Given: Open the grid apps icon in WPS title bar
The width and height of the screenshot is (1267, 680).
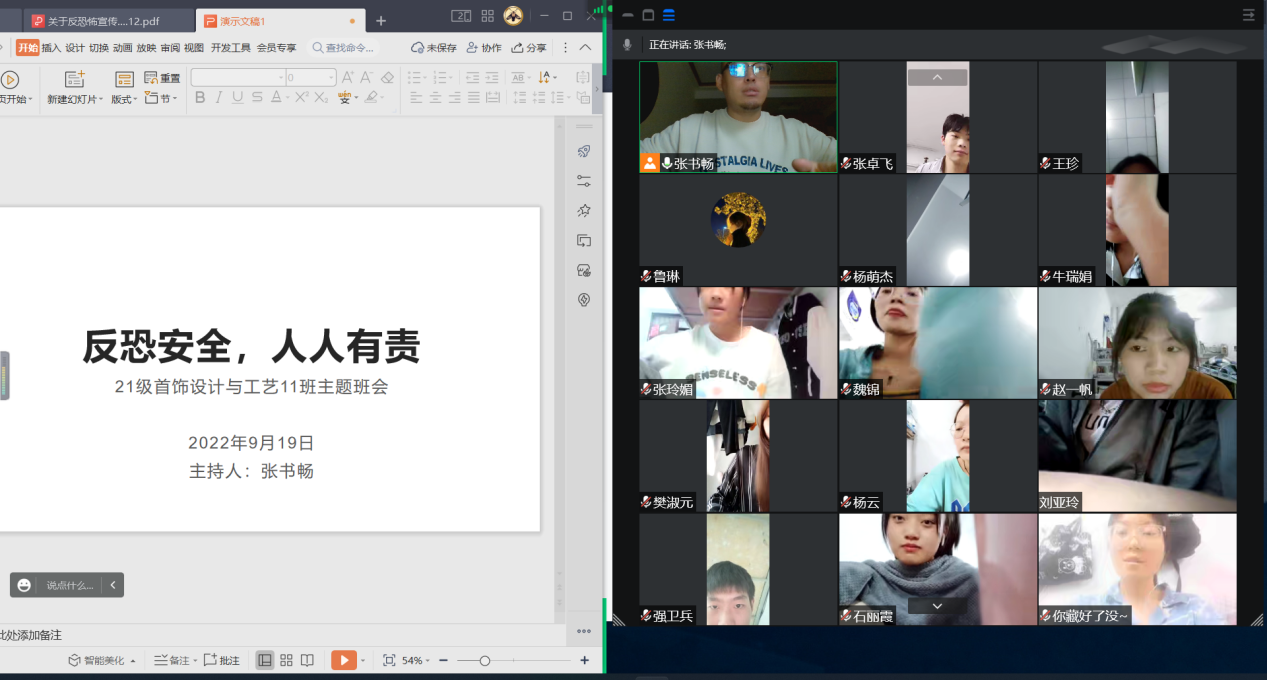Looking at the screenshot, I should coord(488,16).
